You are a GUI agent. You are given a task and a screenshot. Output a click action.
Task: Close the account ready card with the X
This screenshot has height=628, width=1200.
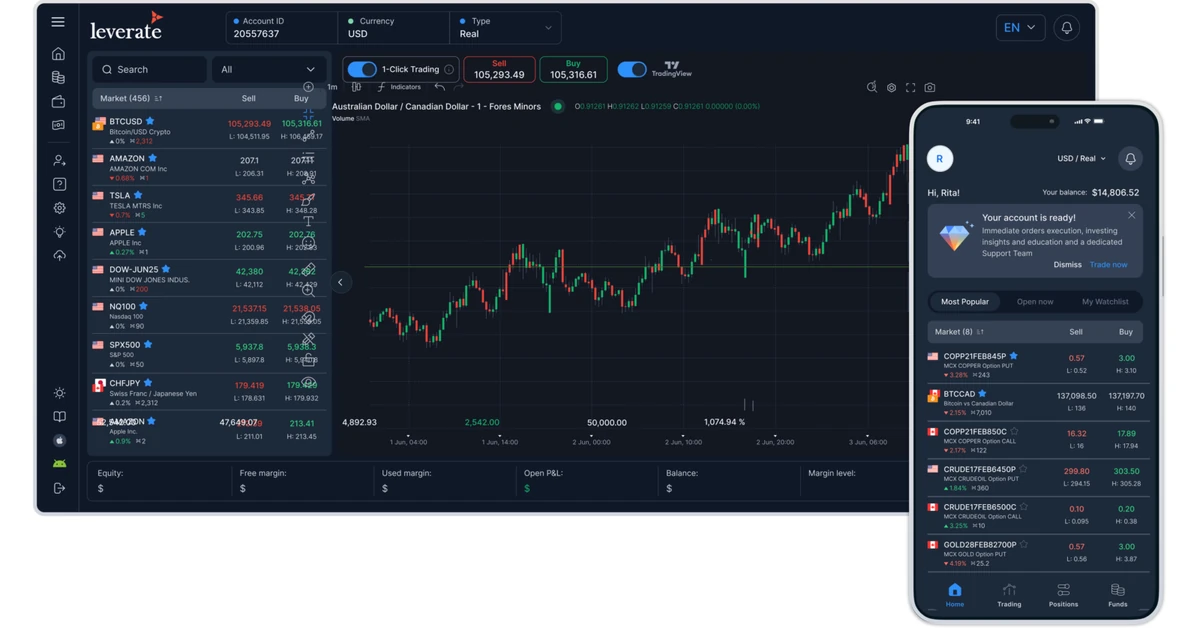1131,215
